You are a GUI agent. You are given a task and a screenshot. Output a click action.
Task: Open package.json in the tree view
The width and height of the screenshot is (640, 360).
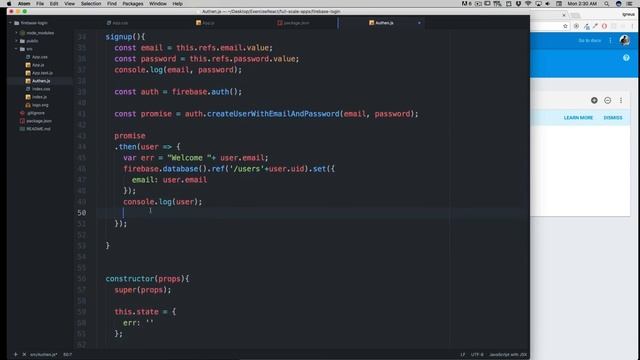tap(39, 121)
